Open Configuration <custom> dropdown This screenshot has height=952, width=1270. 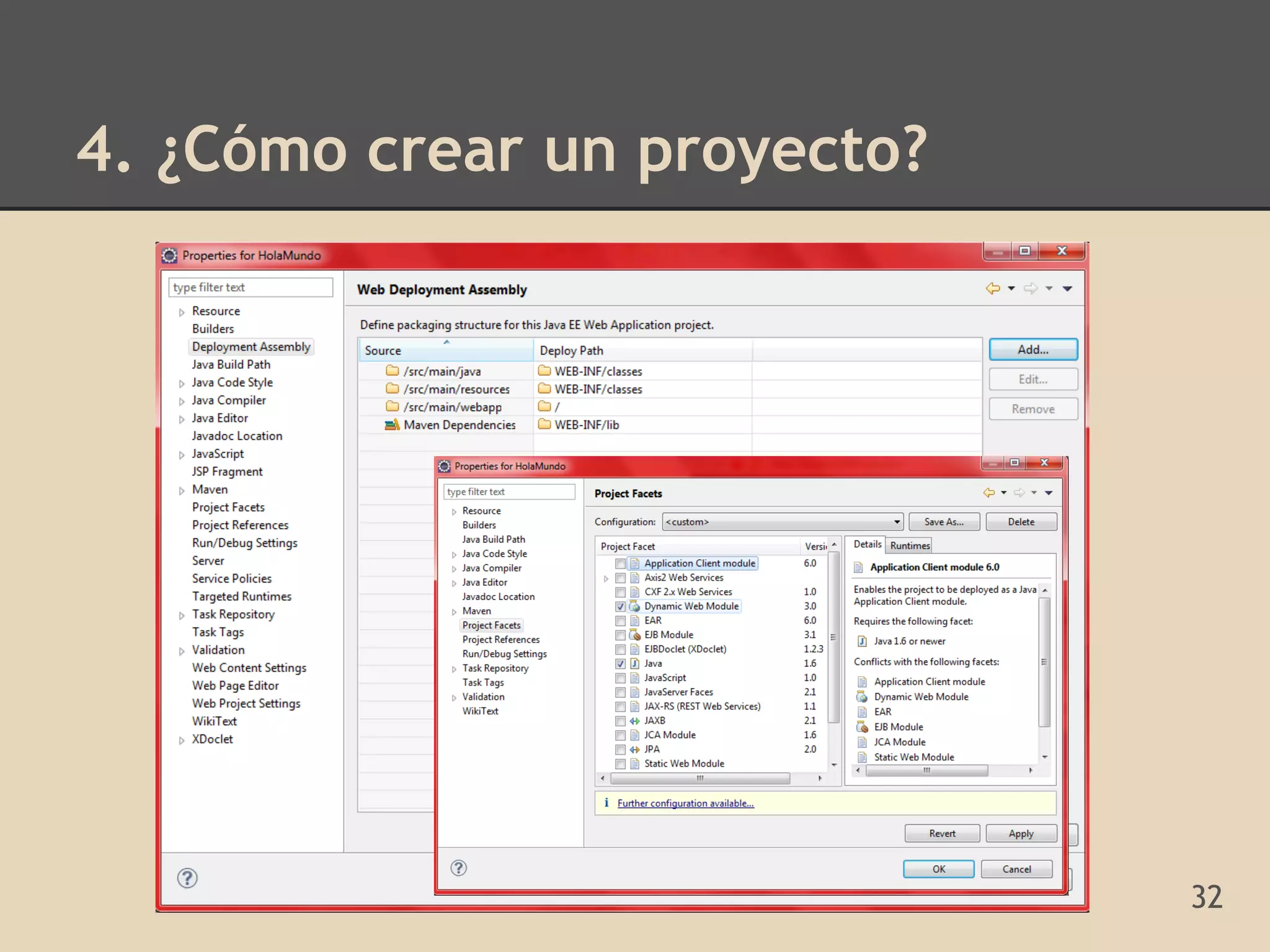pos(783,522)
